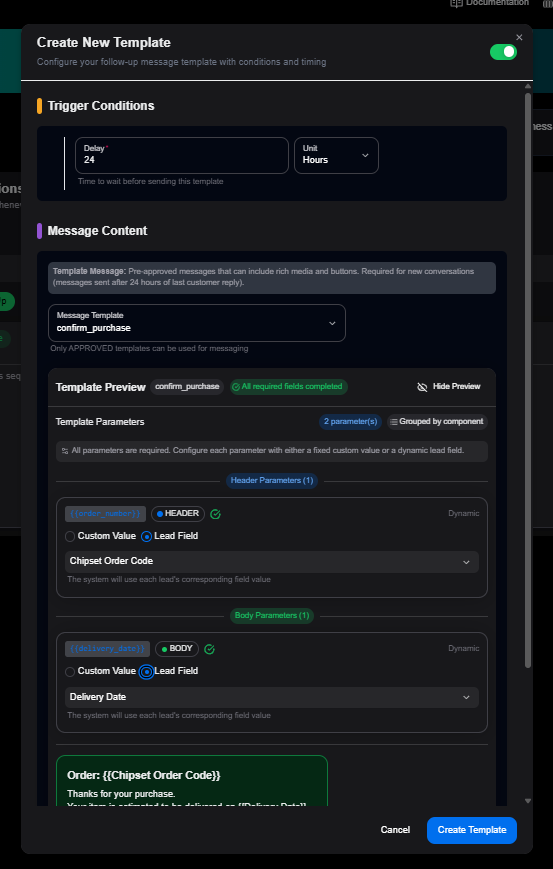Click the dialog's vertical scrollbar thumb
This screenshot has height=869, width=553.
click(x=528, y=380)
